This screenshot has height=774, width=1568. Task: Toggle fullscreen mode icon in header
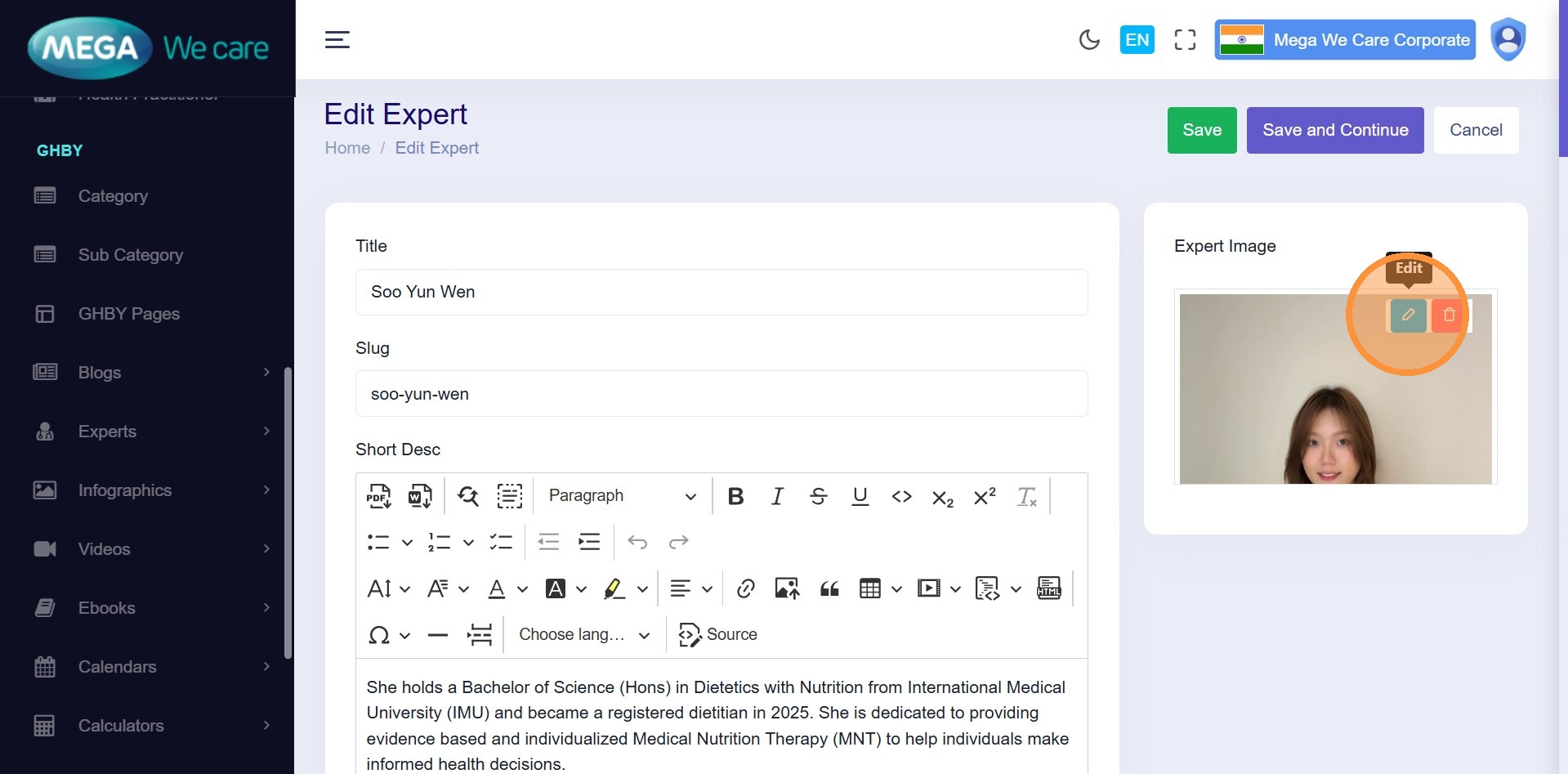1185,40
